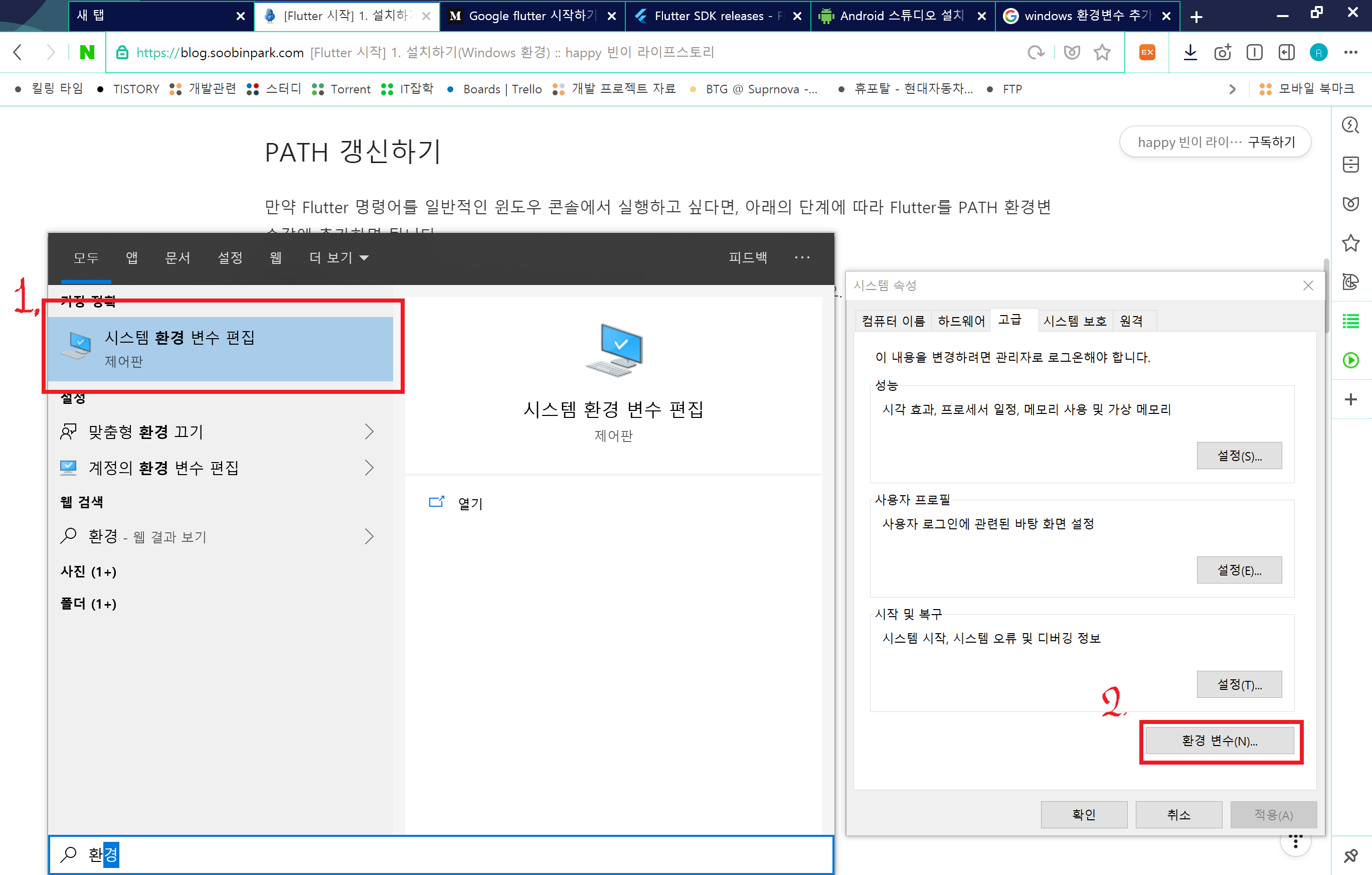This screenshot has height=875, width=1372.
Task: Switch to Android 스튜디오 설치 tab
Action: [x=900, y=16]
